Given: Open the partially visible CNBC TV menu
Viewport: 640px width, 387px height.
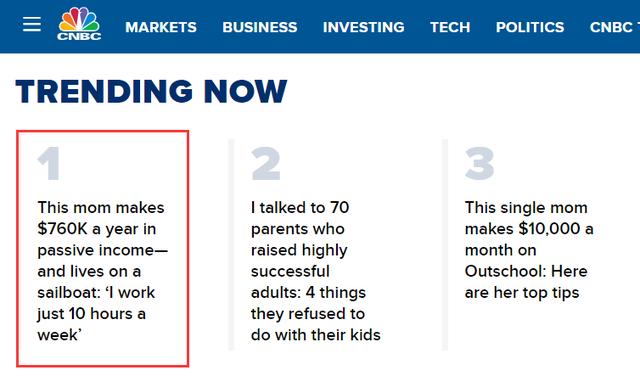Looking at the screenshot, I should [x=615, y=27].
